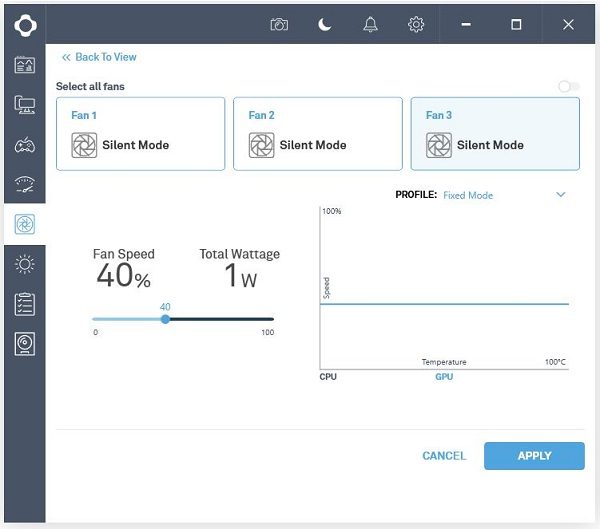This screenshot has width=600, height=529.
Task: Expand the Profile dropdown chevron
Action: (x=560, y=195)
